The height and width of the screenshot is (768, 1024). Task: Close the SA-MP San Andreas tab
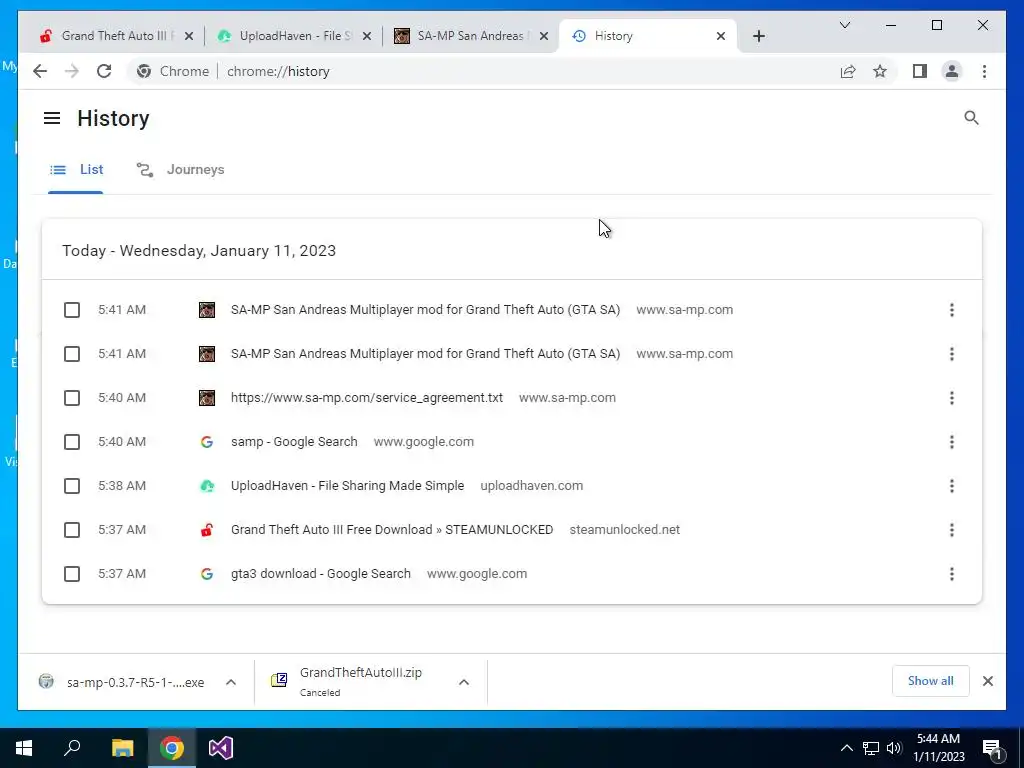(x=543, y=36)
